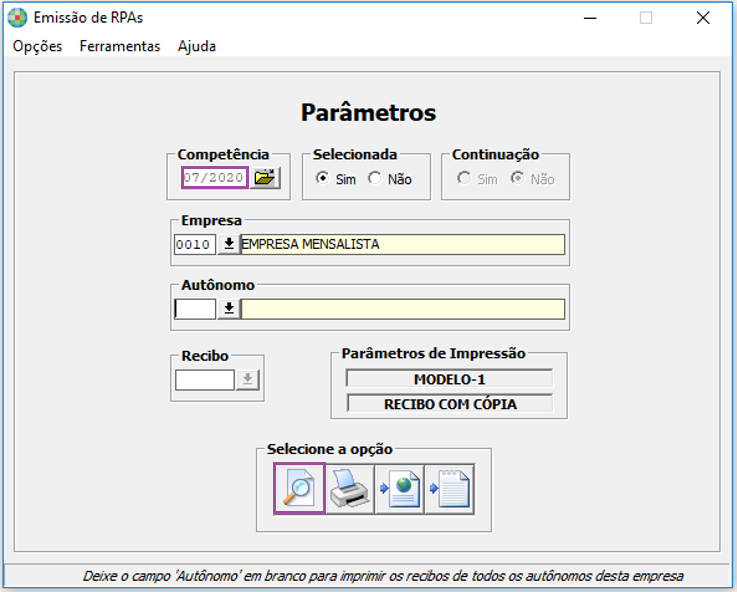Open the Recibo lookup dropdown arrow
737x592 pixels.
point(248,380)
